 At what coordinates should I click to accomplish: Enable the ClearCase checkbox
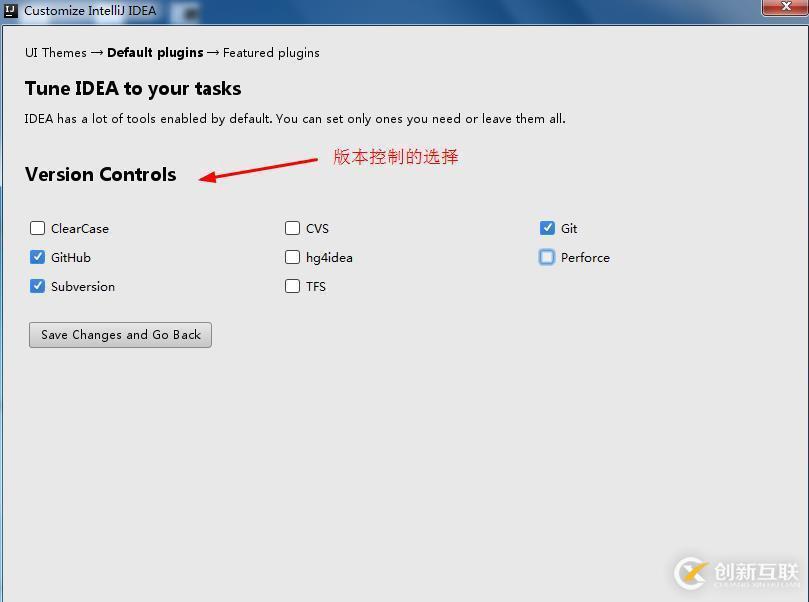click(38, 228)
